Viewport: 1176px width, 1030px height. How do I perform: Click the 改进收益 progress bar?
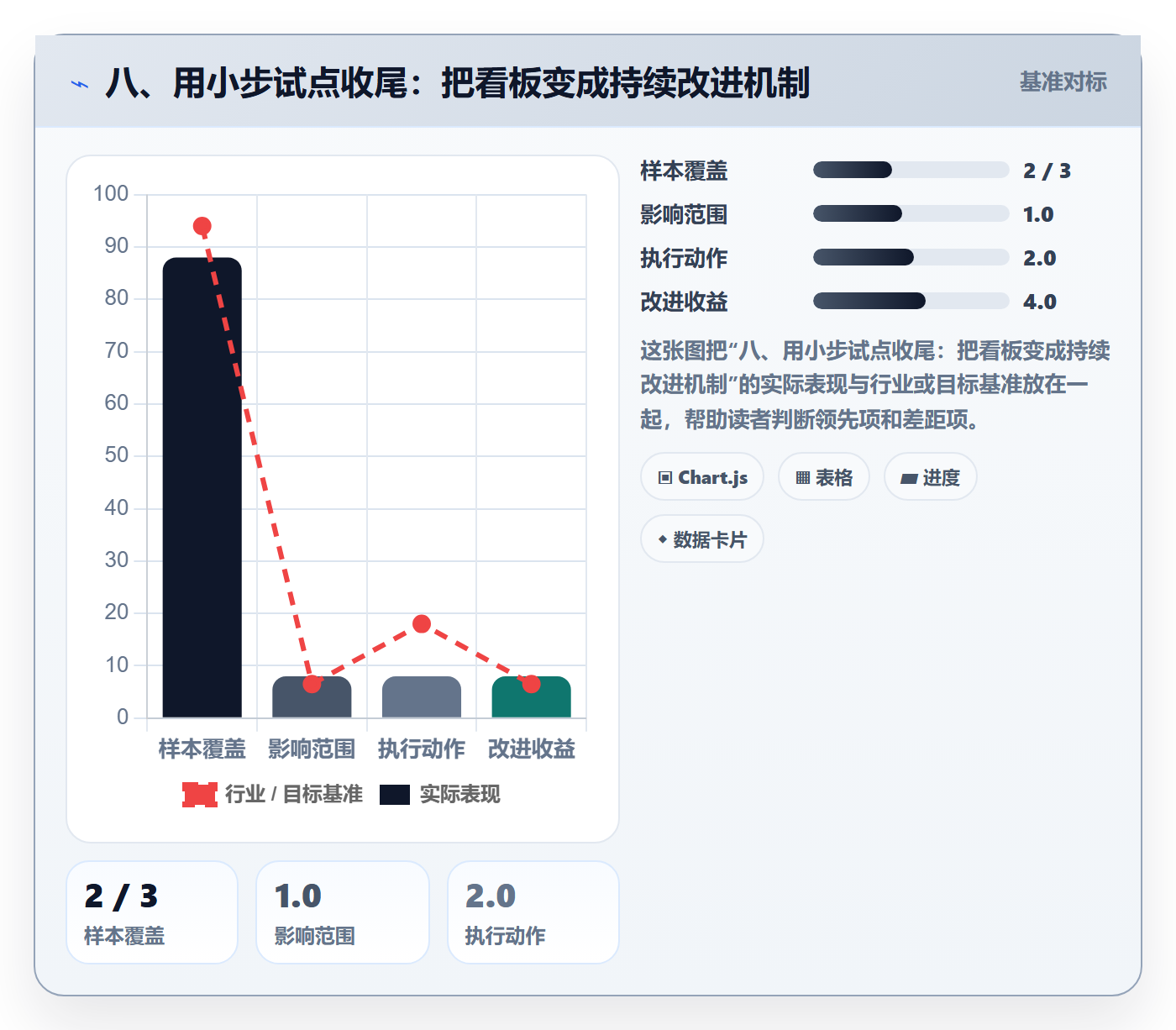tap(911, 302)
